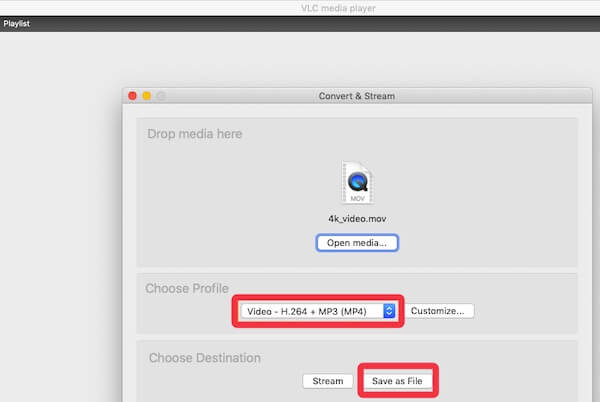This screenshot has width=600, height=402.
Task: Close the Convert & Stream window
Action: [x=132, y=96]
